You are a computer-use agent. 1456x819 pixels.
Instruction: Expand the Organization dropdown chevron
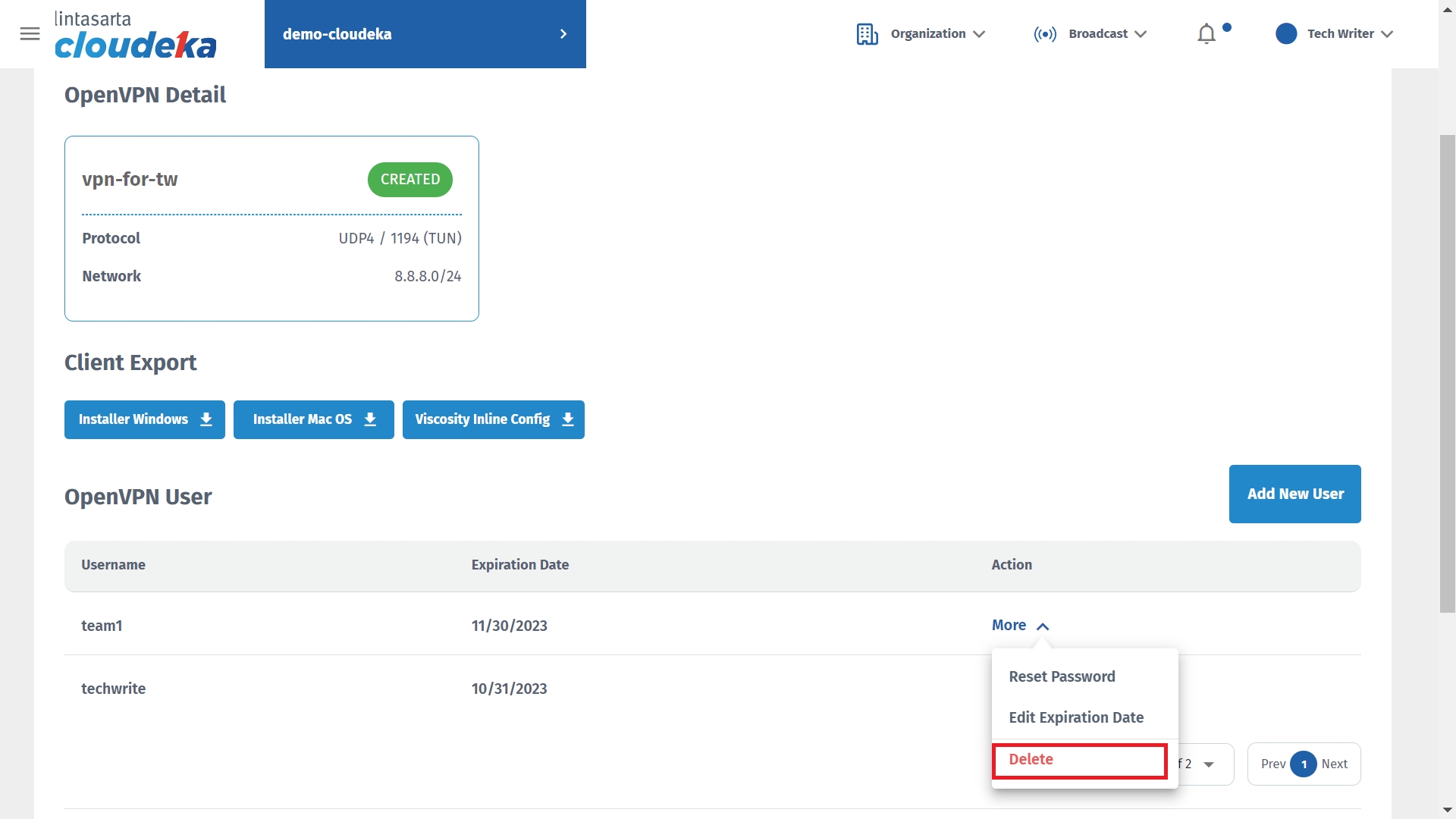pyautogui.click(x=979, y=34)
